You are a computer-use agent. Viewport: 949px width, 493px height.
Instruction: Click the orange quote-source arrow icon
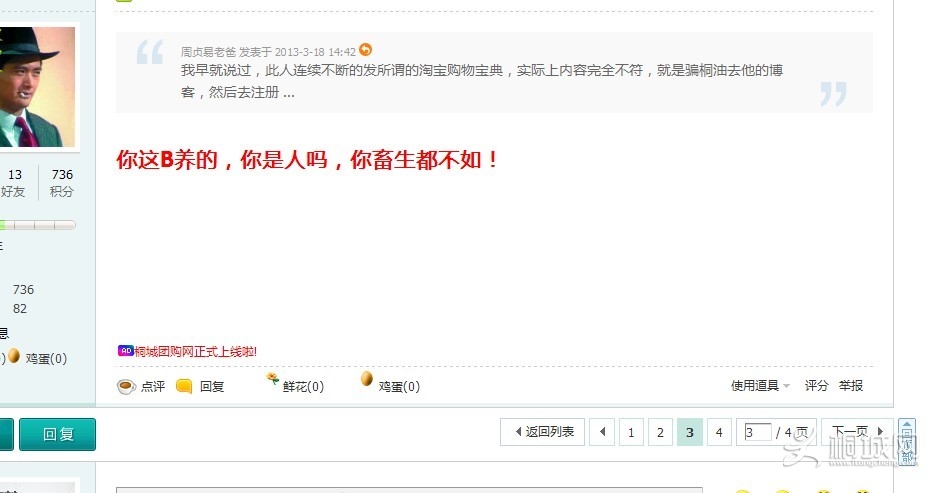(366, 50)
